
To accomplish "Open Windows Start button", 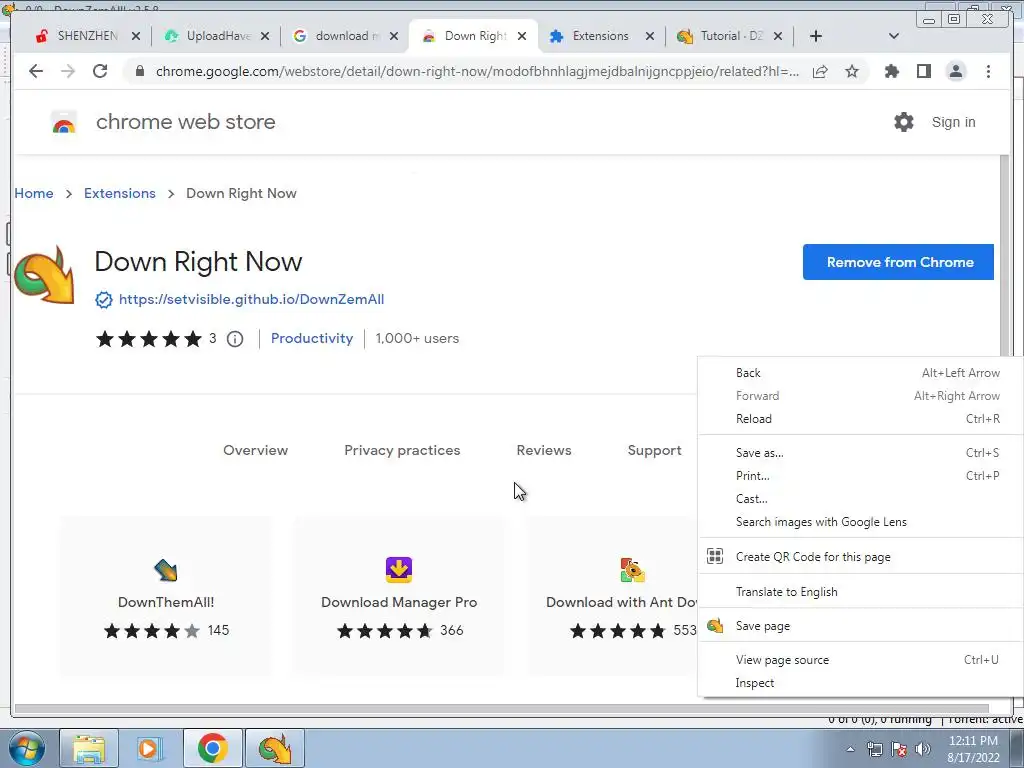I will point(27,749).
